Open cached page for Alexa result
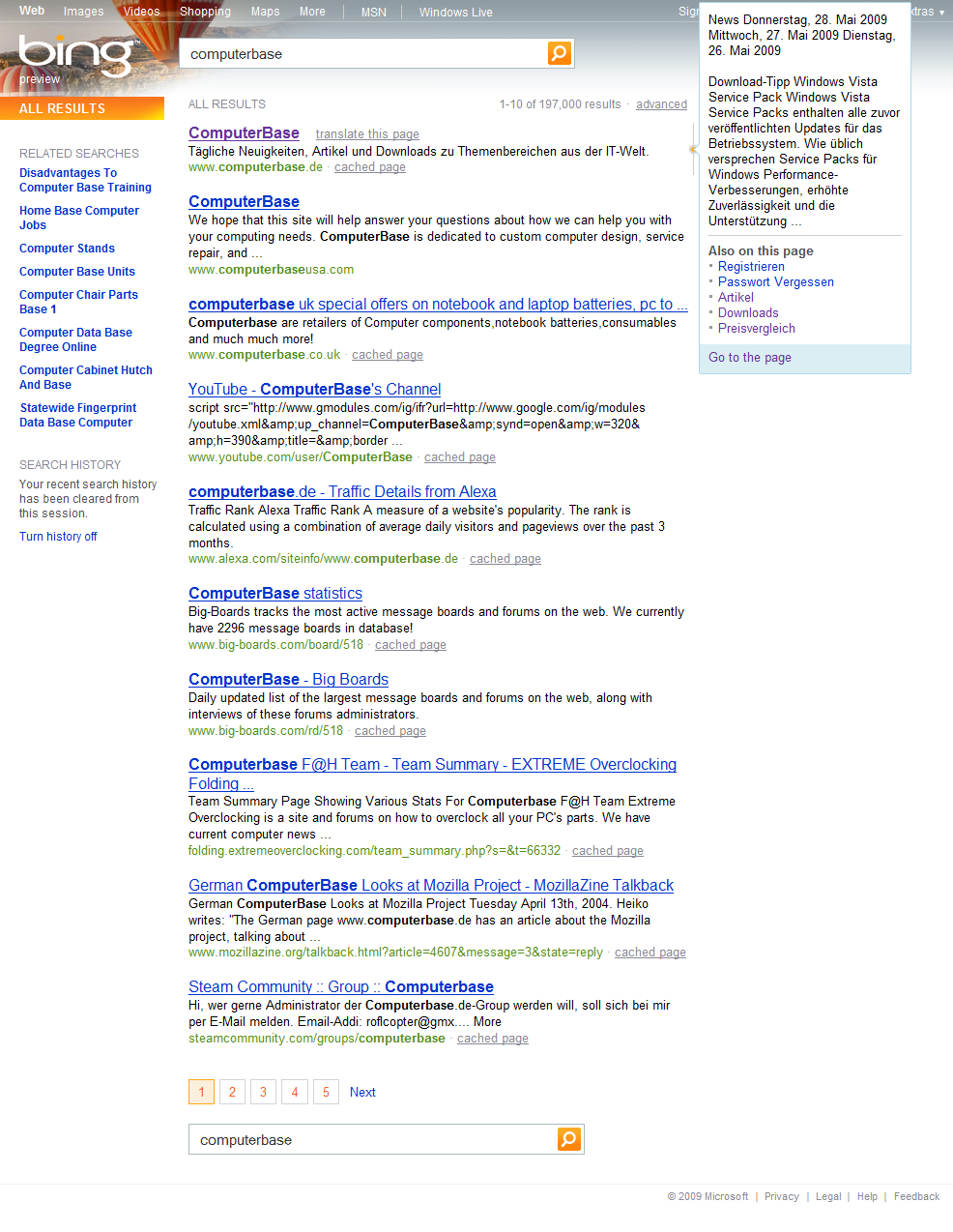The height and width of the screenshot is (1232, 953). [505, 559]
